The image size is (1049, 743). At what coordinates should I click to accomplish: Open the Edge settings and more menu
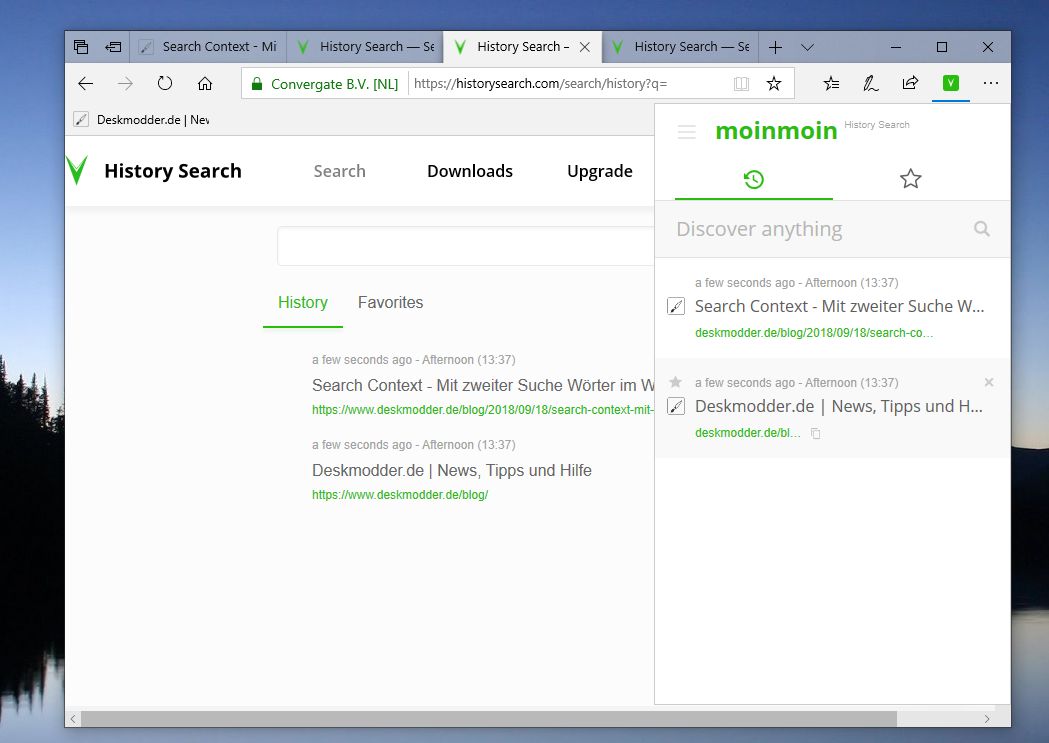(x=991, y=84)
